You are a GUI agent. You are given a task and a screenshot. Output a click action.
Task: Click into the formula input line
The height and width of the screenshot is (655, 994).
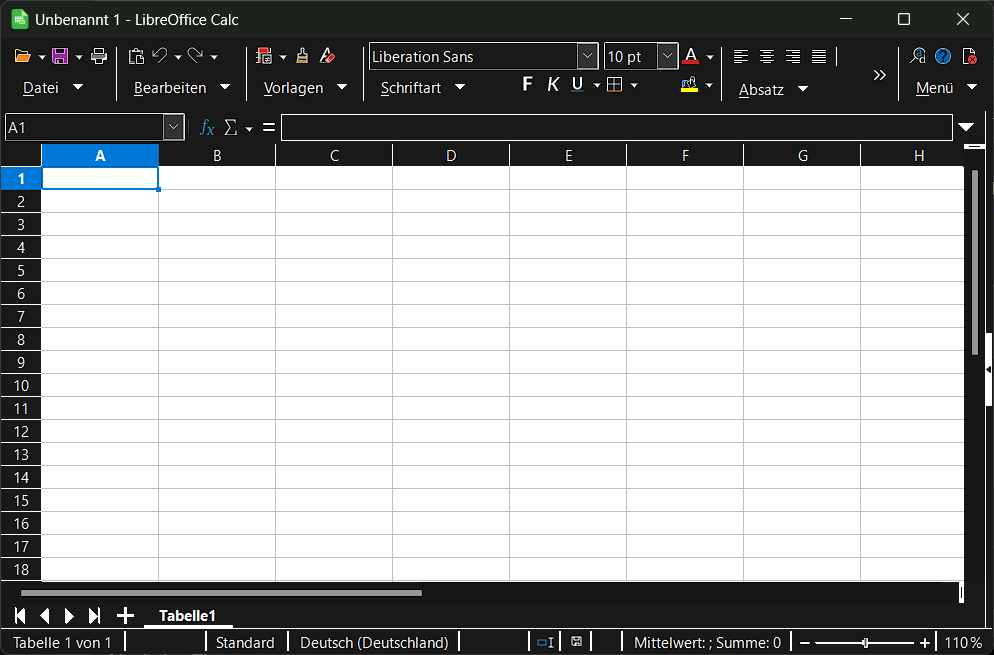pos(616,127)
